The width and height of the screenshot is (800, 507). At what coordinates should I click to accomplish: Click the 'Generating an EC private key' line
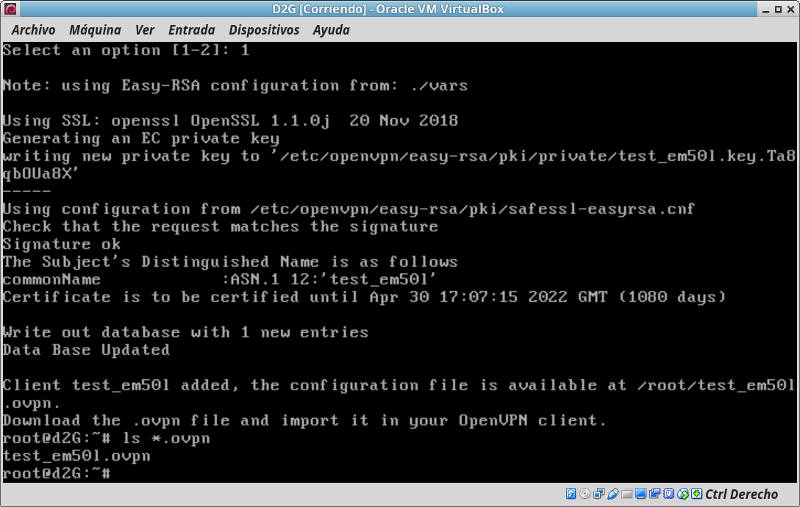[x=141, y=138]
